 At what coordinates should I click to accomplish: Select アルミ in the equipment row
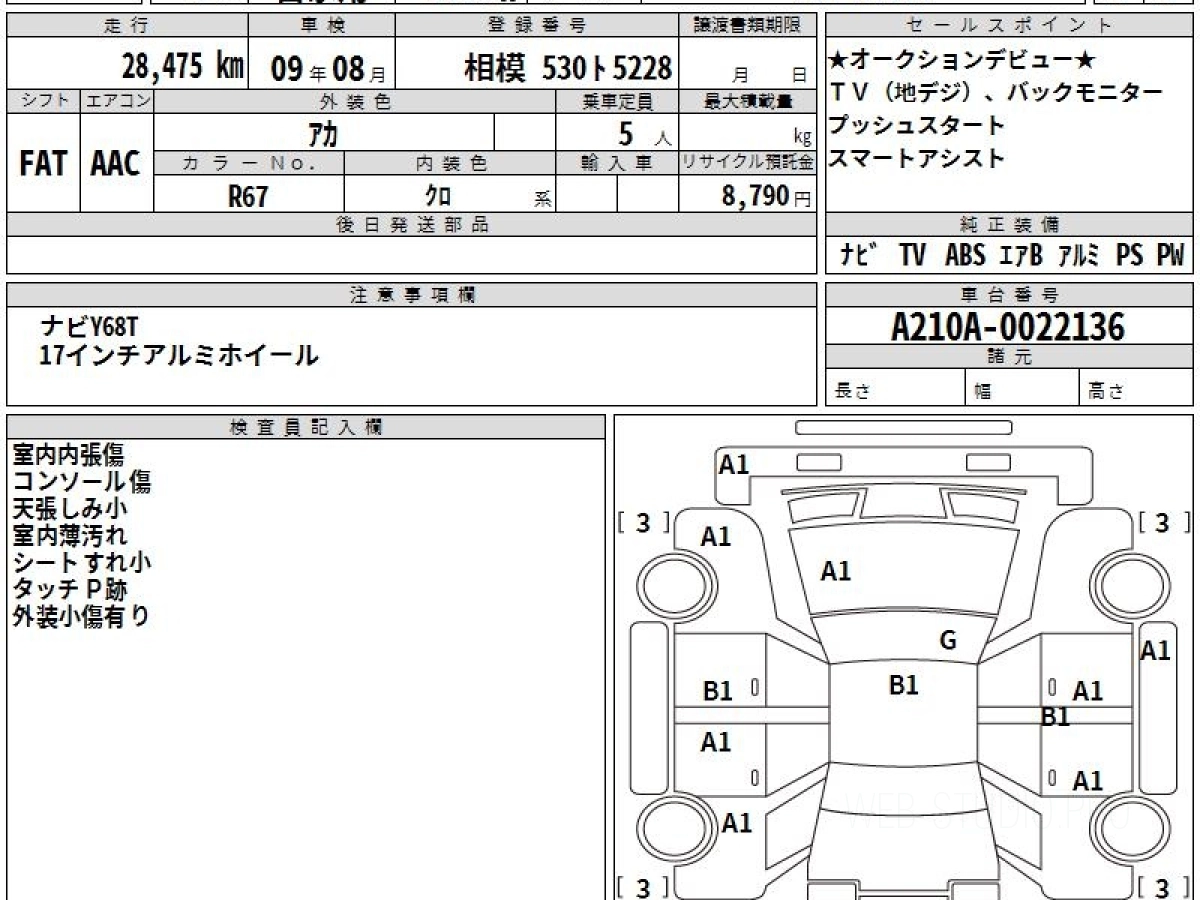(1078, 255)
